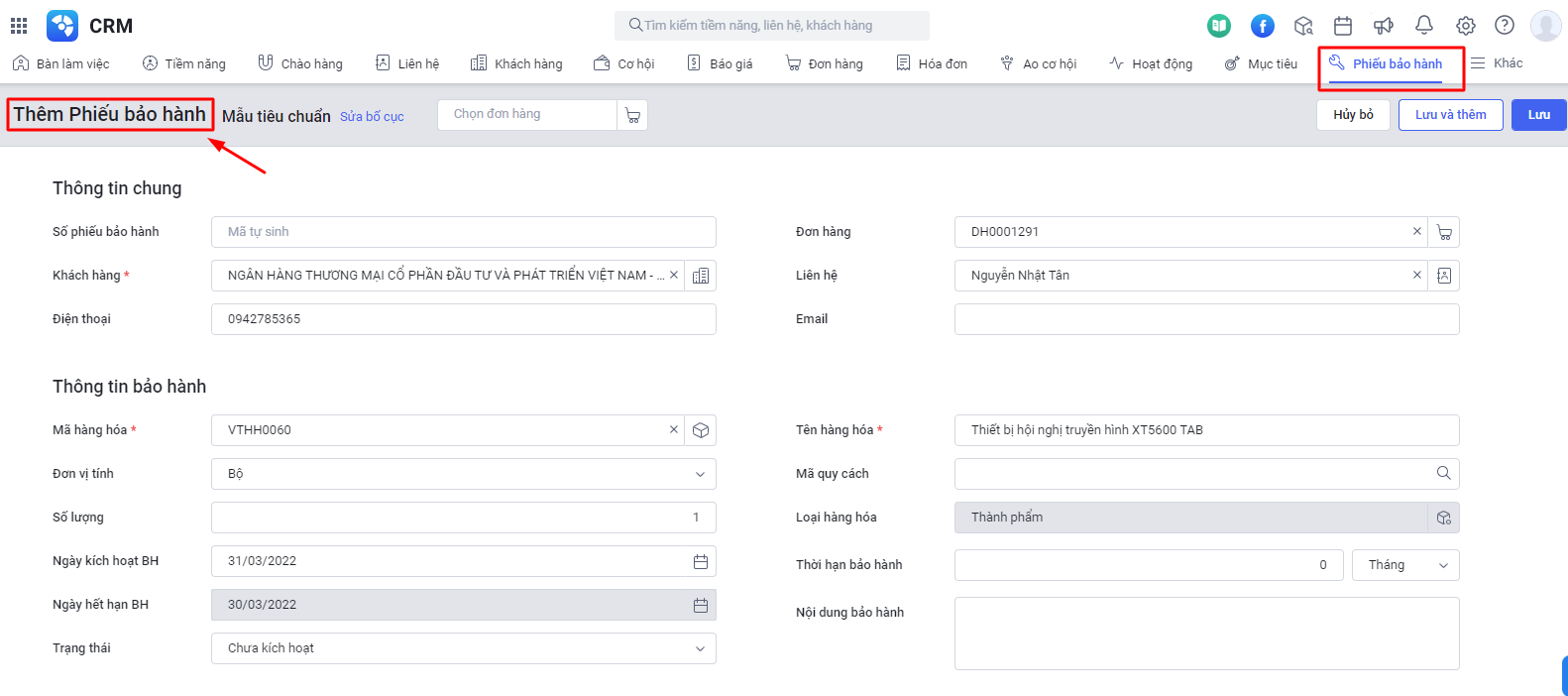The image size is (1568, 696).
Task: Clear the Đơn hàng DH0001291 value
Action: pos(1417,231)
